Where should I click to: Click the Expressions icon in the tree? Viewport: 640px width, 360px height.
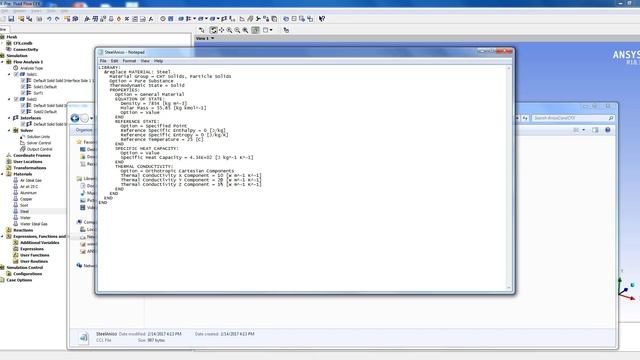coord(16,249)
